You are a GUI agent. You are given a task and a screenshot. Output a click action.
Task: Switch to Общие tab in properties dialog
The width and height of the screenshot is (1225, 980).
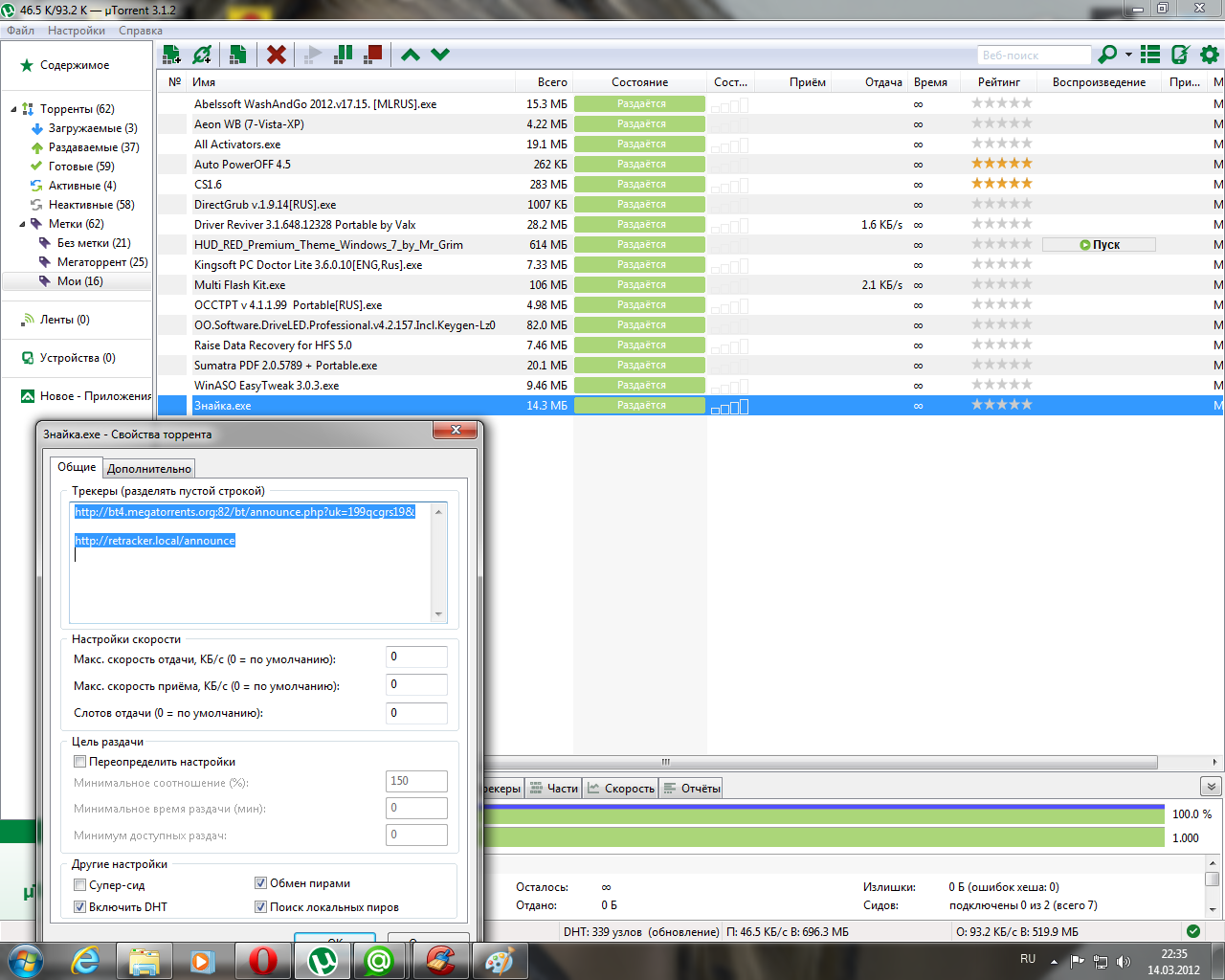coord(77,467)
